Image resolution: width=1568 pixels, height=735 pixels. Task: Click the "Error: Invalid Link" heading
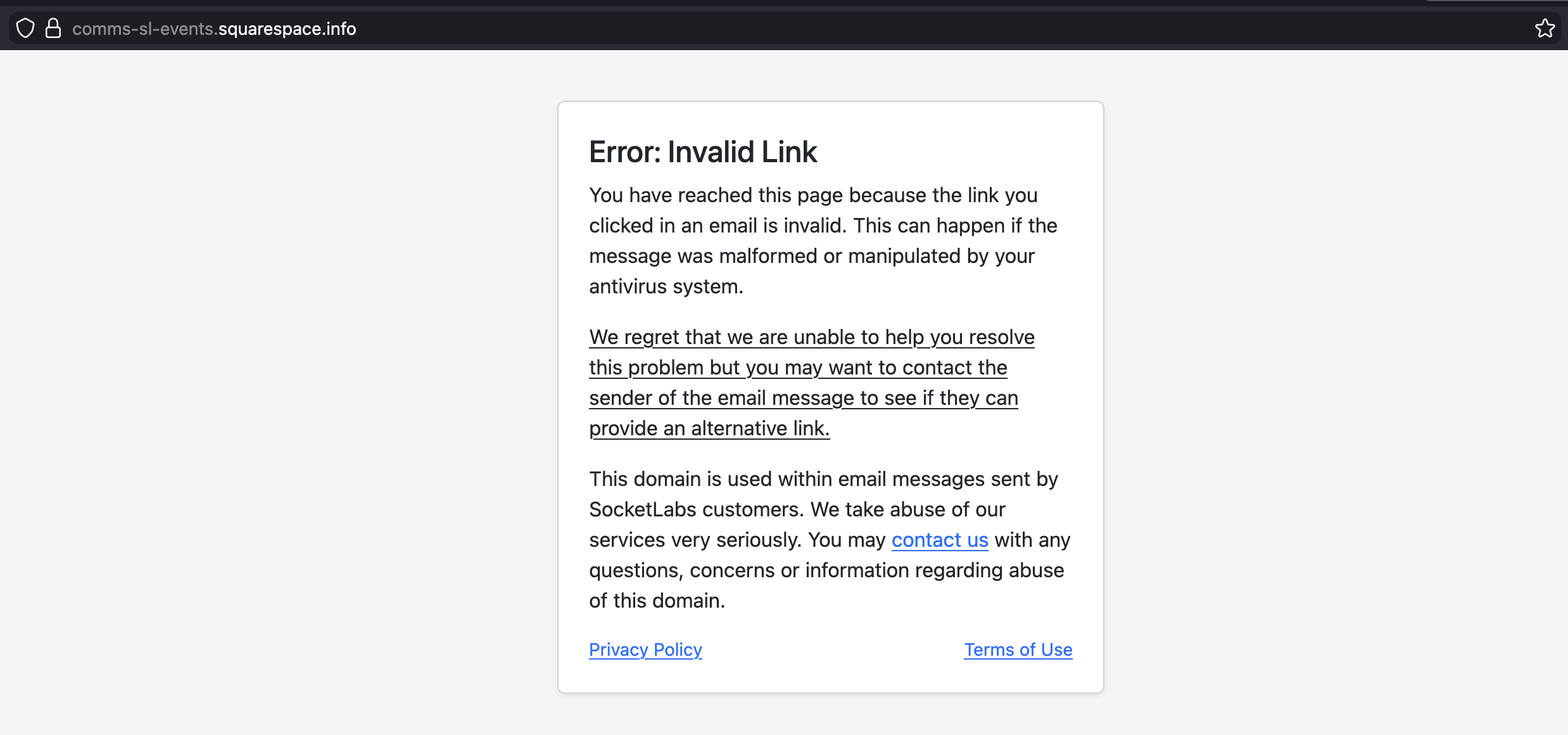pyautogui.click(x=703, y=152)
